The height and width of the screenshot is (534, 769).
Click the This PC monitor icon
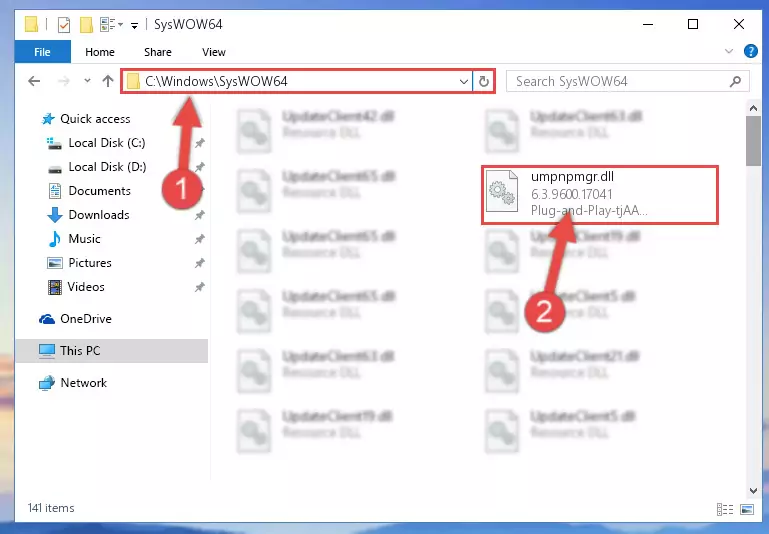point(47,351)
